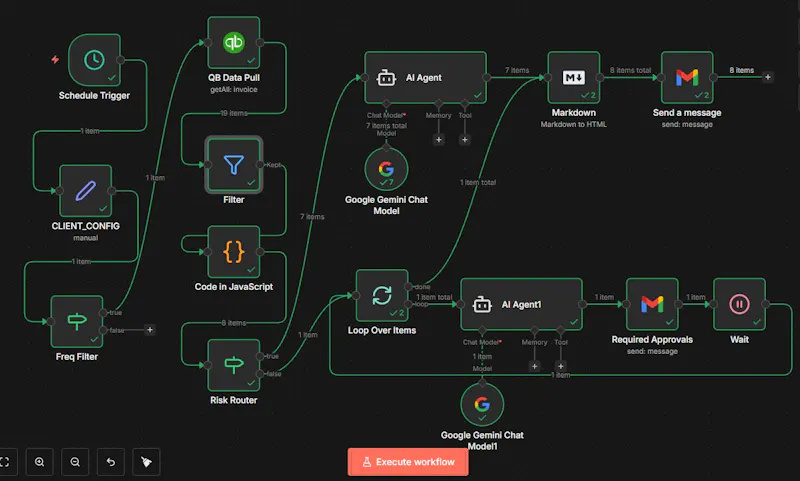Select the Loop Over Items node
The image size is (800, 481).
click(x=382, y=295)
